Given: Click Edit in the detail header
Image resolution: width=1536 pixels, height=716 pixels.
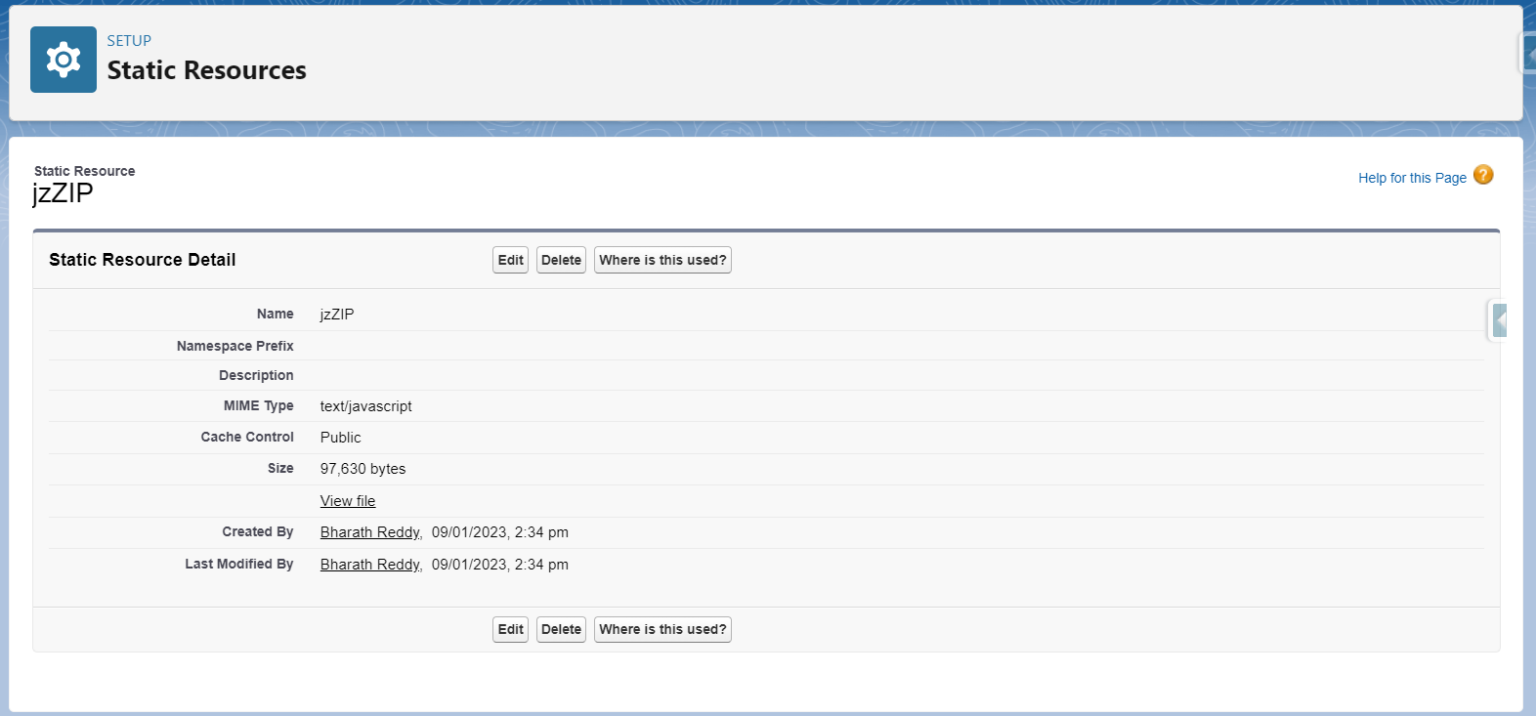Looking at the screenshot, I should pos(510,259).
